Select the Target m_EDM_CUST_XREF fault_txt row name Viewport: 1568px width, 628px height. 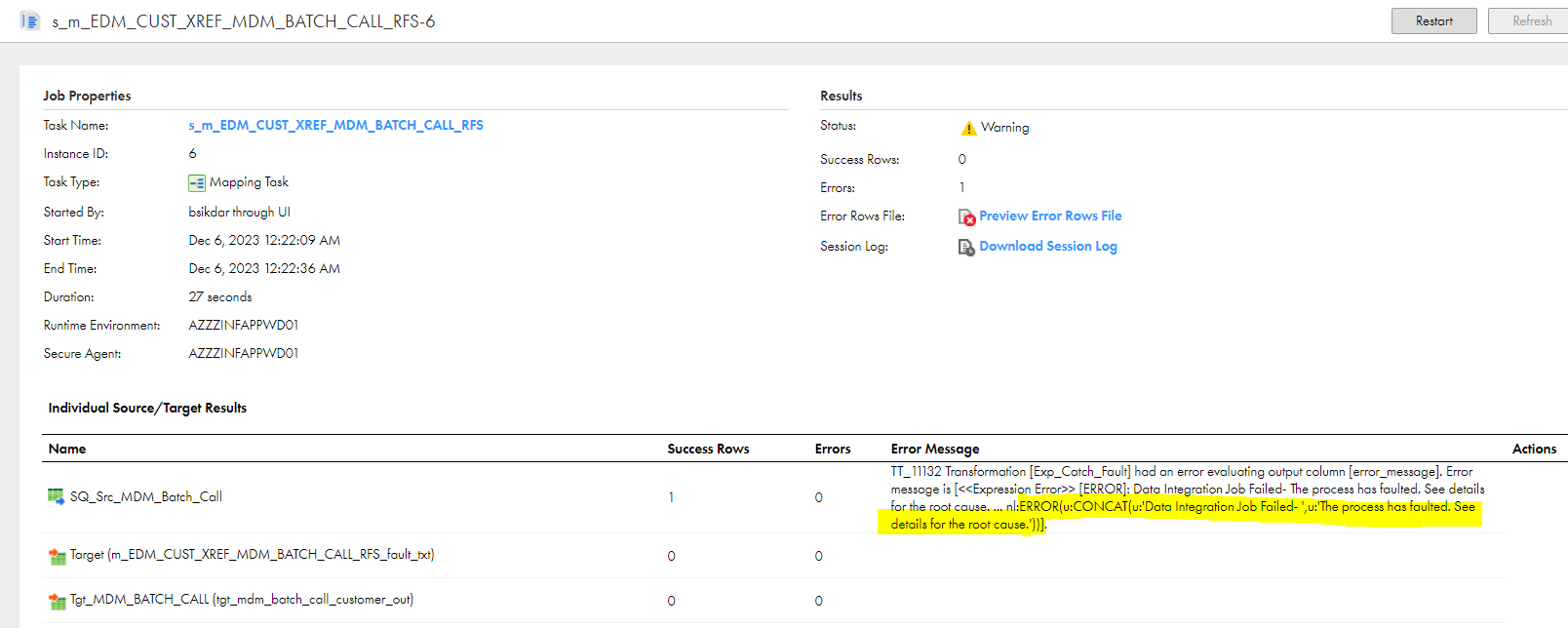tap(253, 554)
